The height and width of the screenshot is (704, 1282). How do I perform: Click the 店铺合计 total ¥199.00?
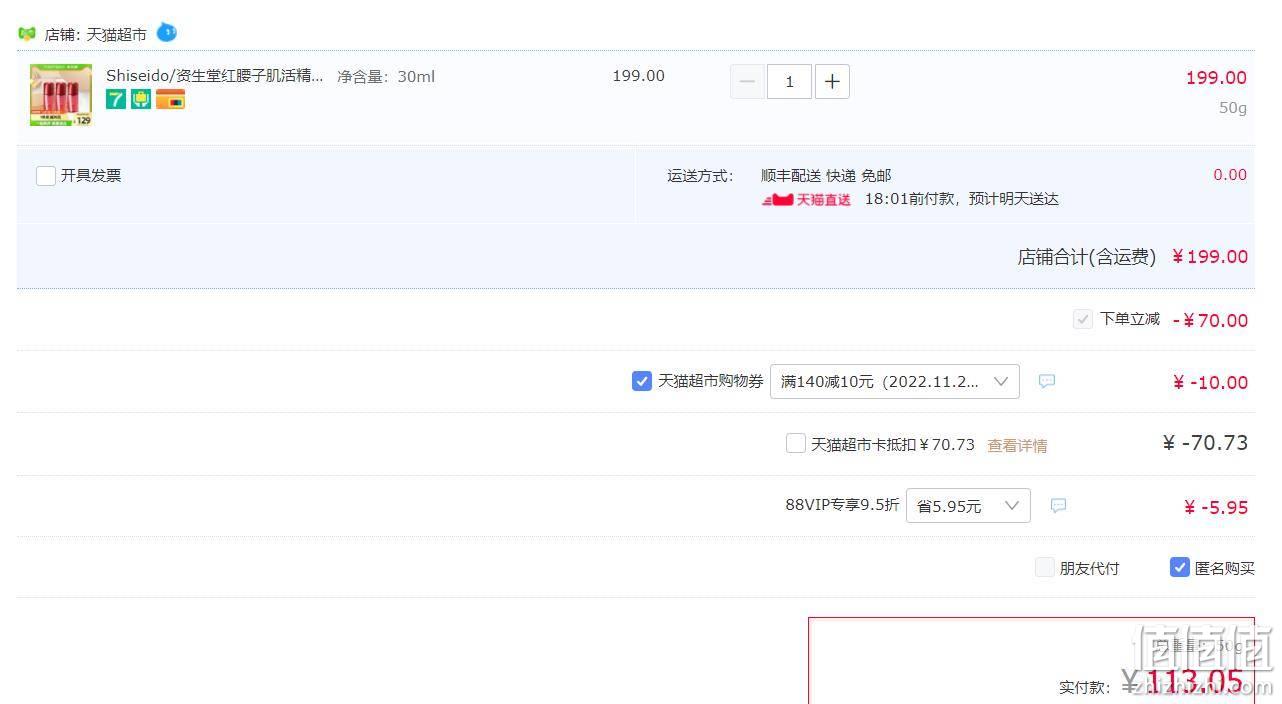(x=1210, y=257)
